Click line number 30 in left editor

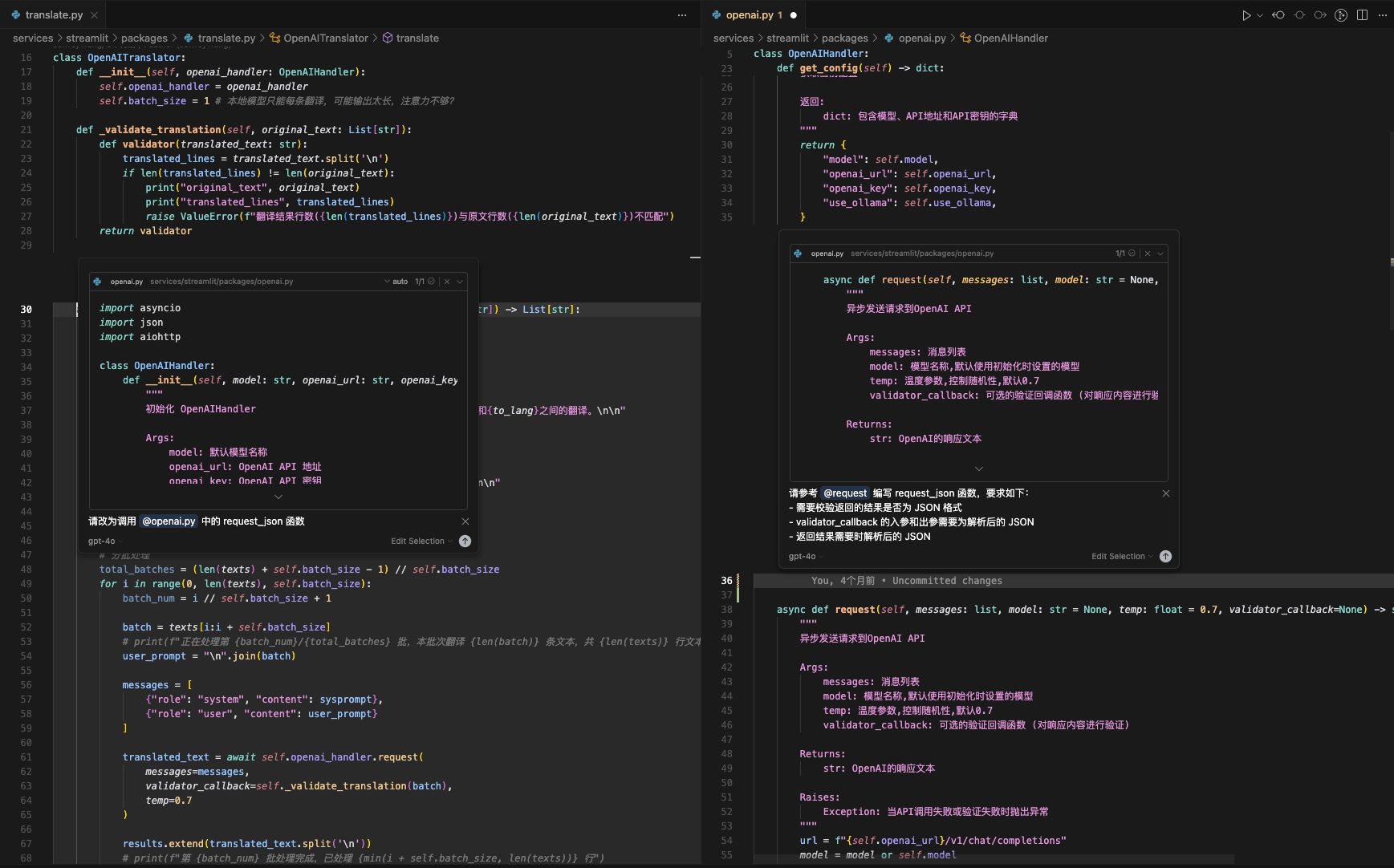[26, 310]
